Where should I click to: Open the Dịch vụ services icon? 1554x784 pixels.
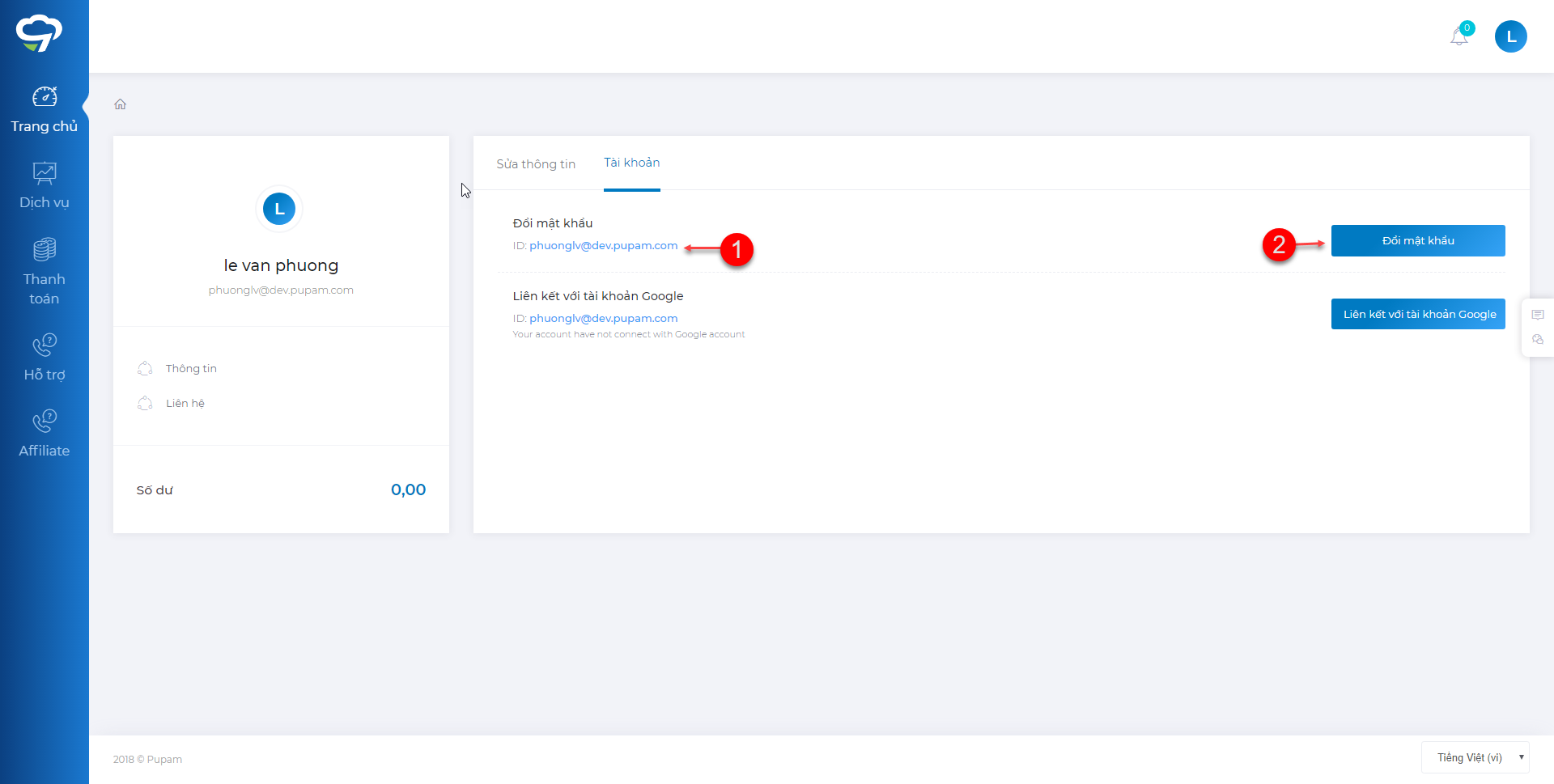(x=45, y=173)
